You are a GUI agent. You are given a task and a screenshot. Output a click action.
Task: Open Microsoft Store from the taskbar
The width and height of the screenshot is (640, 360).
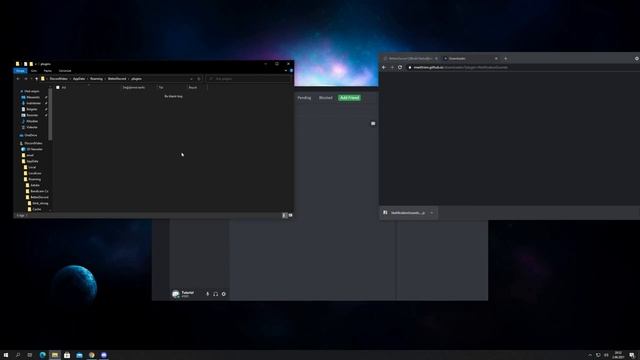click(x=67, y=355)
